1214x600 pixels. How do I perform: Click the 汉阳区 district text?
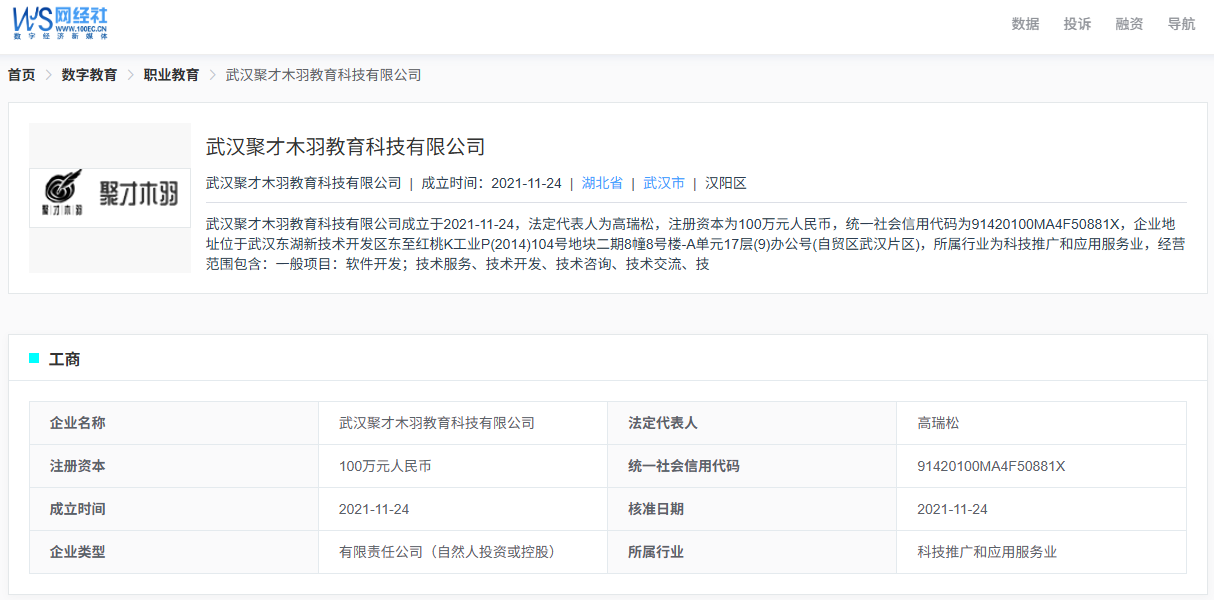click(726, 183)
